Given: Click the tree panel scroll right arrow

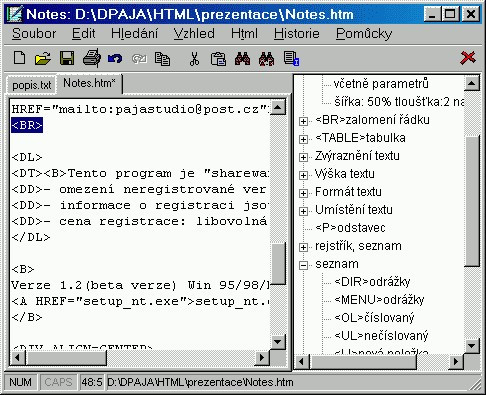Looking at the screenshot, I should (x=456, y=361).
